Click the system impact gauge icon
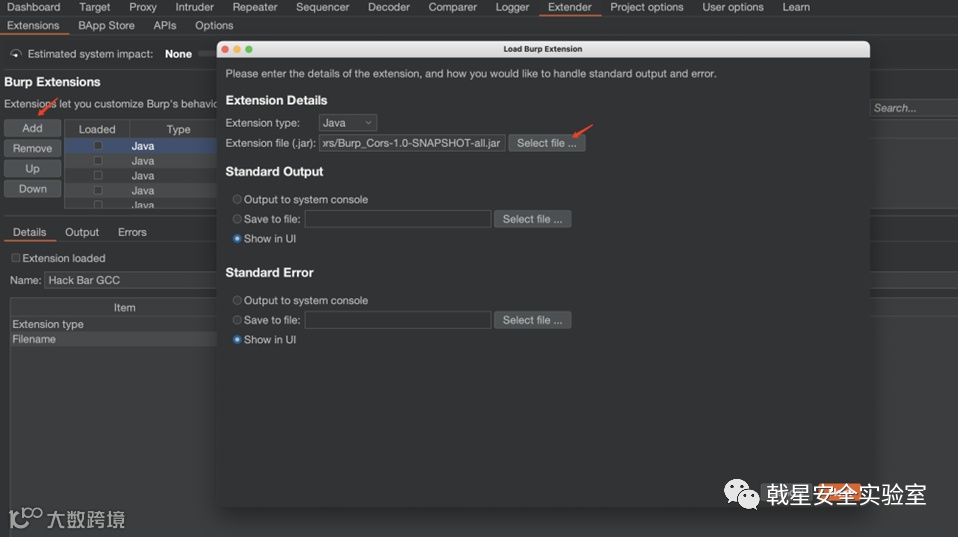 pyautogui.click(x=16, y=54)
